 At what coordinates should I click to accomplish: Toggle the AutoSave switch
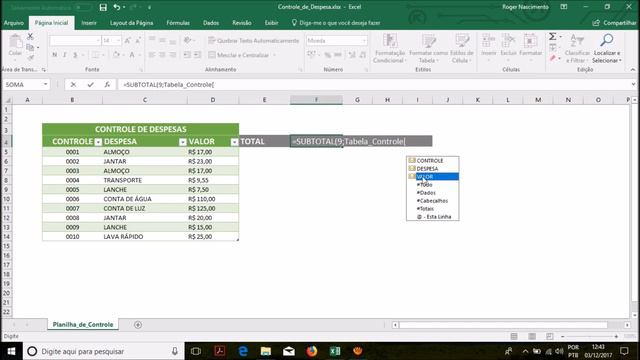tap(83, 7)
